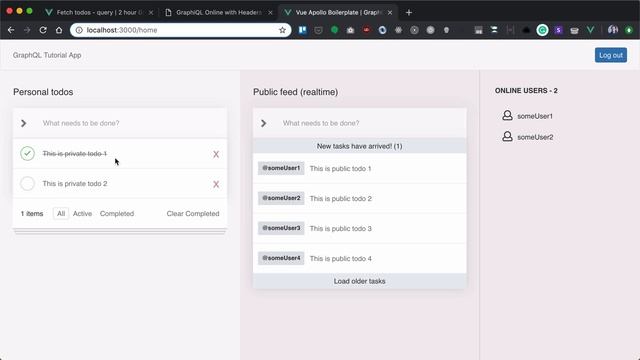Click the someUser1 avatar icon
The width and height of the screenshot is (640, 360).
tap(507, 116)
